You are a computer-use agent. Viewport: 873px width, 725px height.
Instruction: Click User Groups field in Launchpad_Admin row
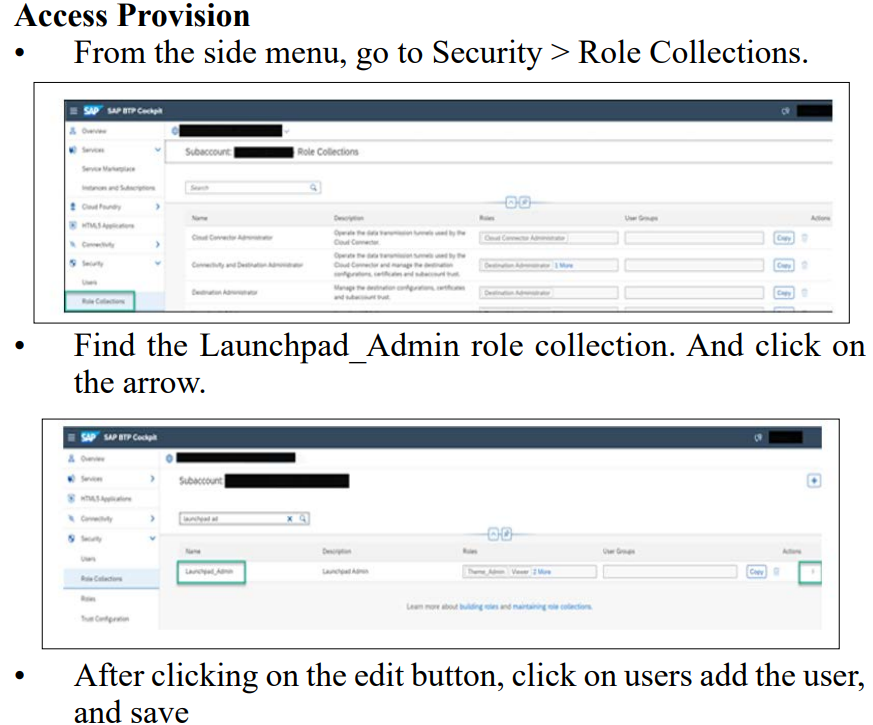(x=670, y=572)
